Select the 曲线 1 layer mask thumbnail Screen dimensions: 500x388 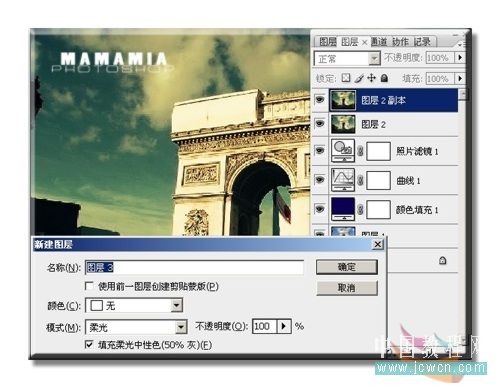(378, 181)
